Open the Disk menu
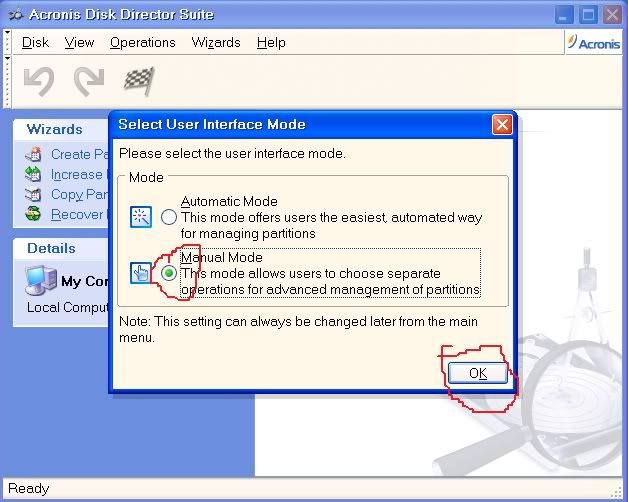This screenshot has width=628, height=502. tap(35, 42)
